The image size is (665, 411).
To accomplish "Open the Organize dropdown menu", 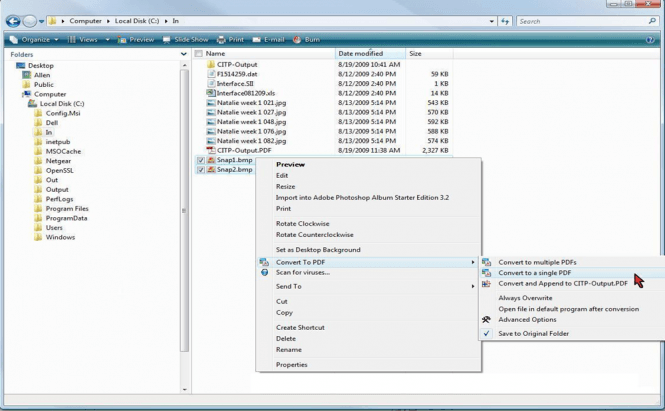I will [36, 39].
